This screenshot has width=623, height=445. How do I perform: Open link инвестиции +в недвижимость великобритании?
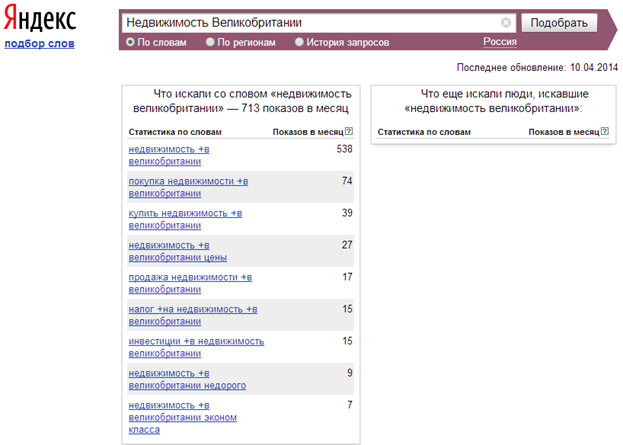tap(196, 347)
